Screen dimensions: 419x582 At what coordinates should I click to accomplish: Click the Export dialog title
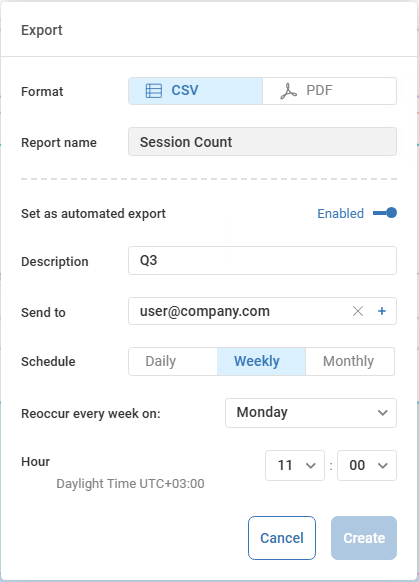(x=42, y=30)
